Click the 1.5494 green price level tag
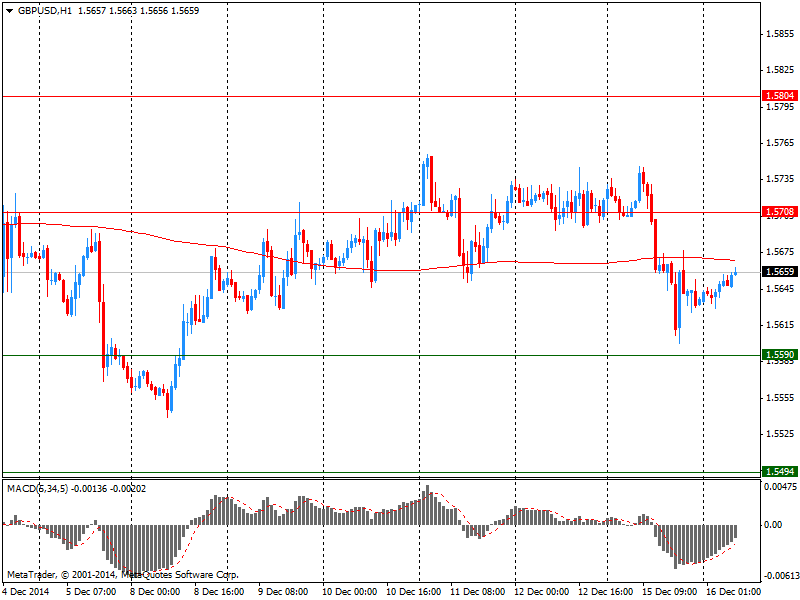Screen dimensions: 800x600 pyautogui.click(x=779, y=471)
